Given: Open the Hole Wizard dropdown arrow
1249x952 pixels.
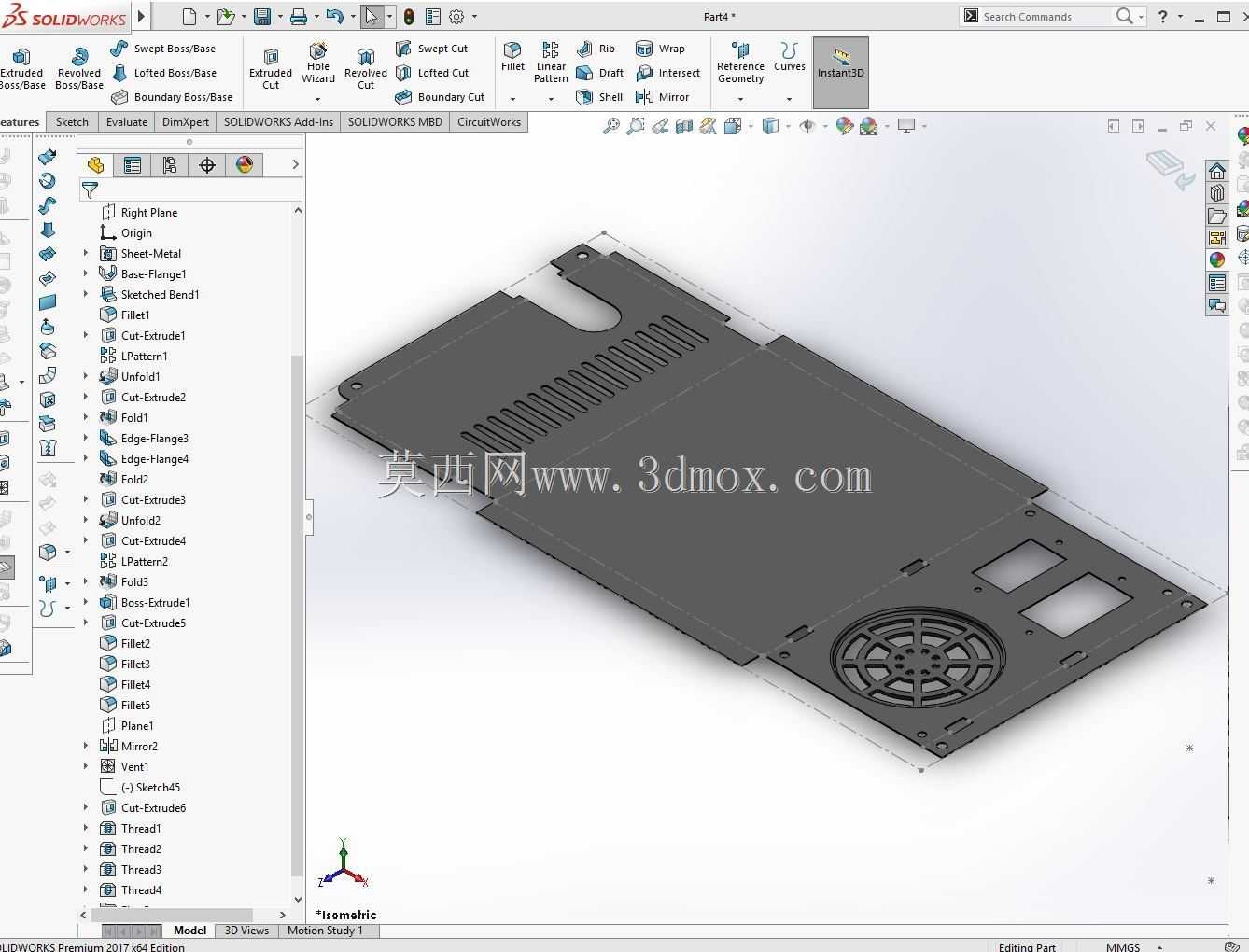Looking at the screenshot, I should (x=318, y=99).
